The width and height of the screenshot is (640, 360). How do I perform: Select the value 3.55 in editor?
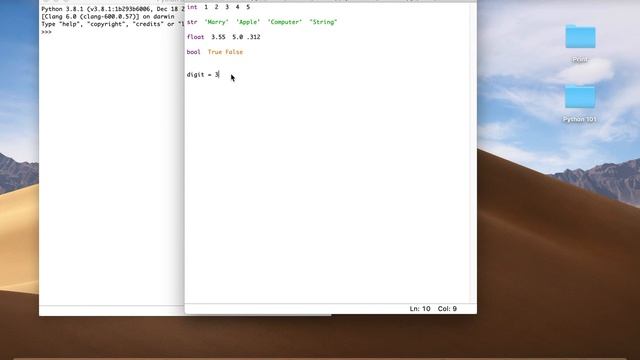(x=218, y=37)
